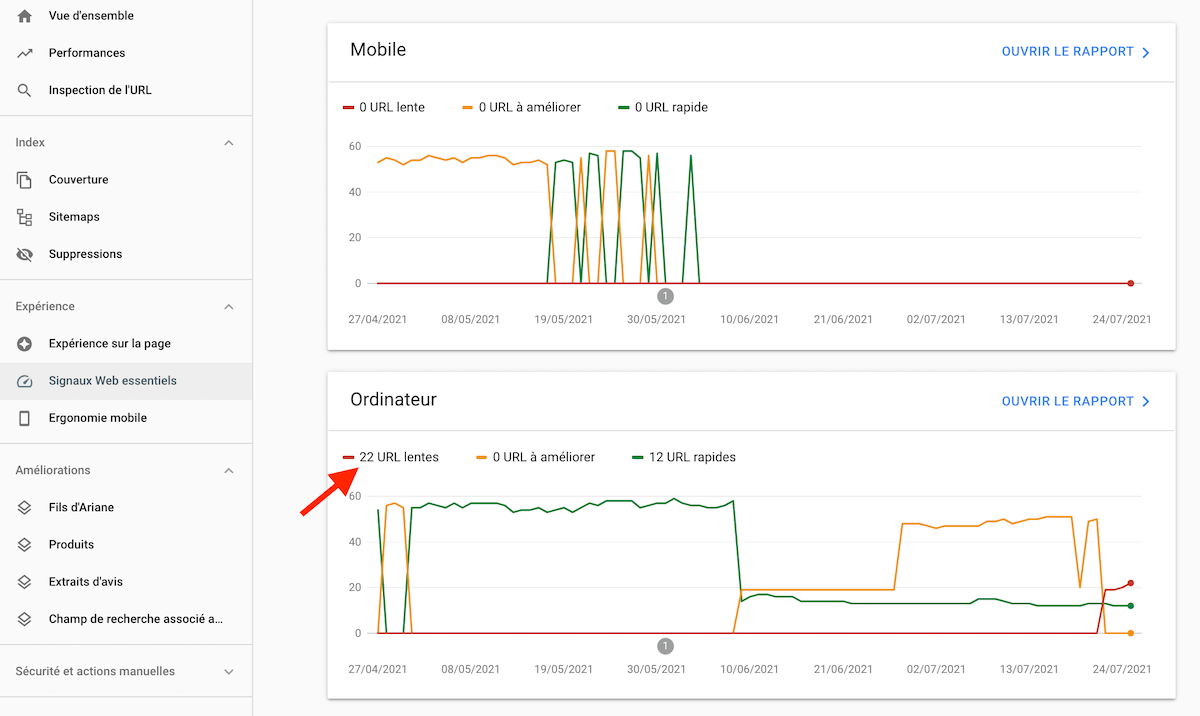Click the Ergonomie mobile phone icon
Screen dimensions: 1200x716
25,418
